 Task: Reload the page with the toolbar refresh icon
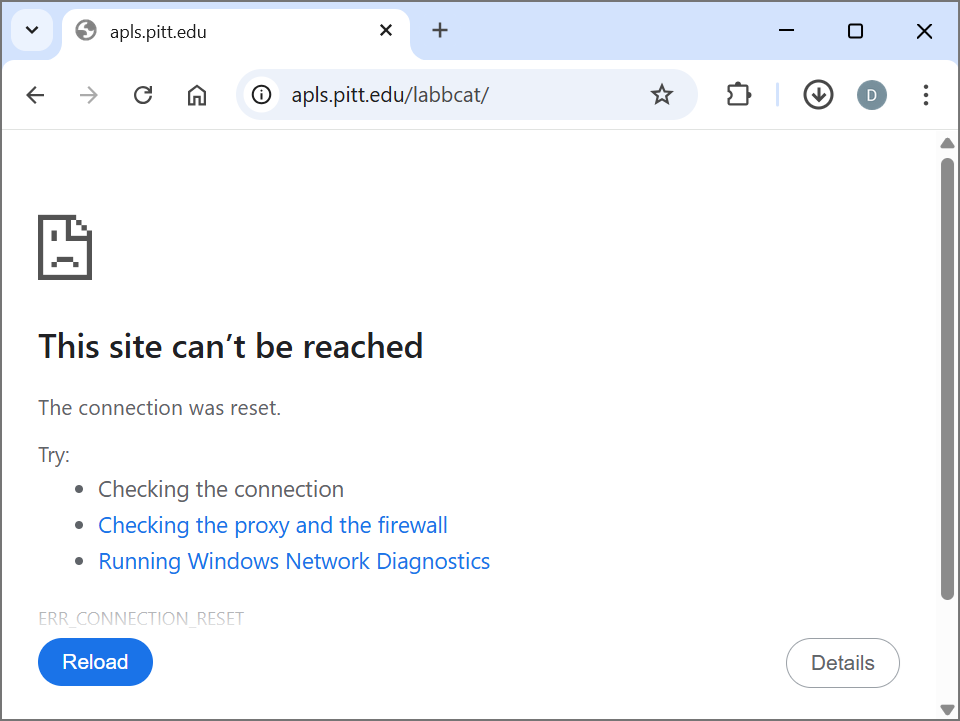tap(143, 95)
